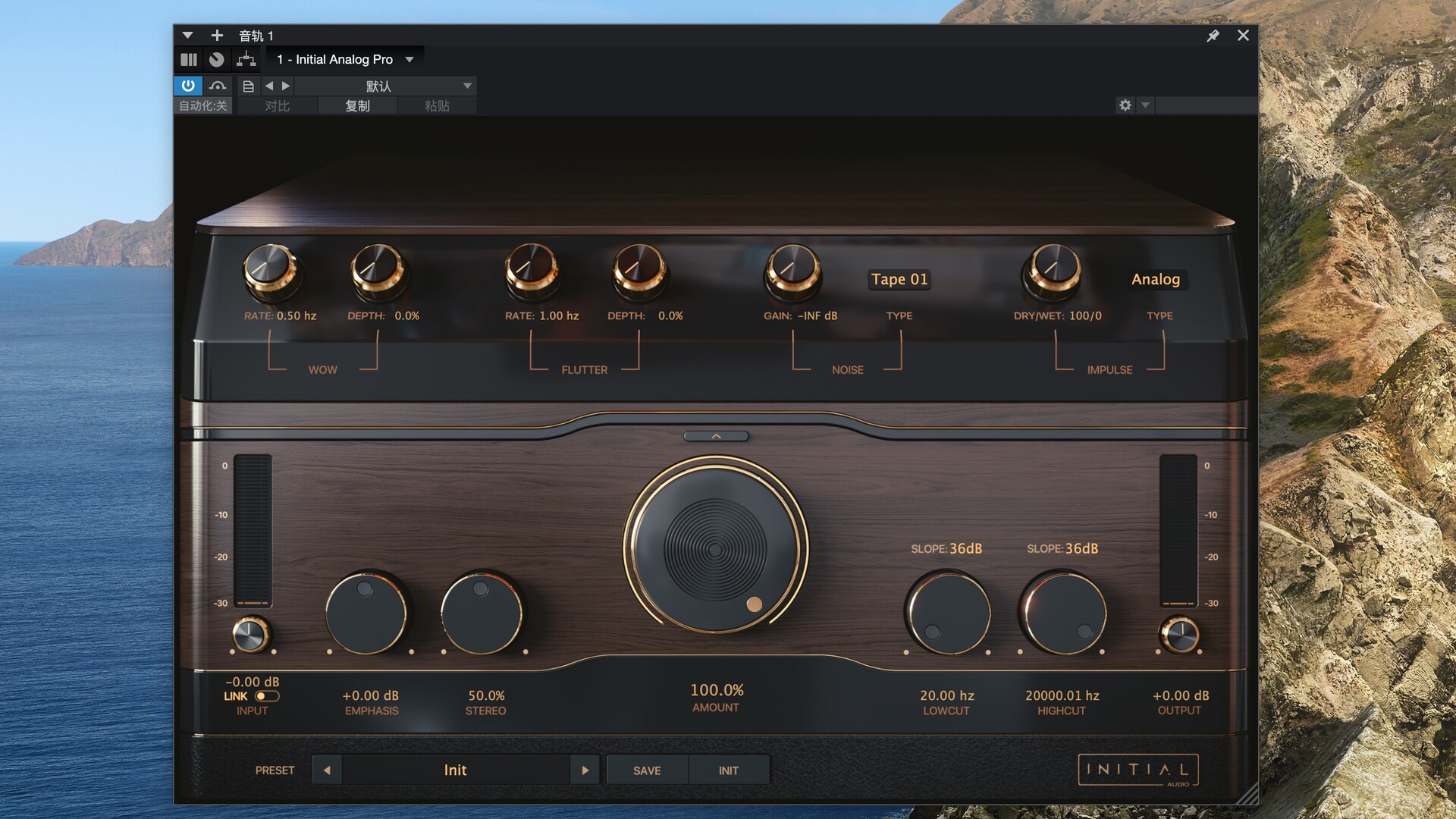
Task: Click the 复制 copy button
Action: 357,106
